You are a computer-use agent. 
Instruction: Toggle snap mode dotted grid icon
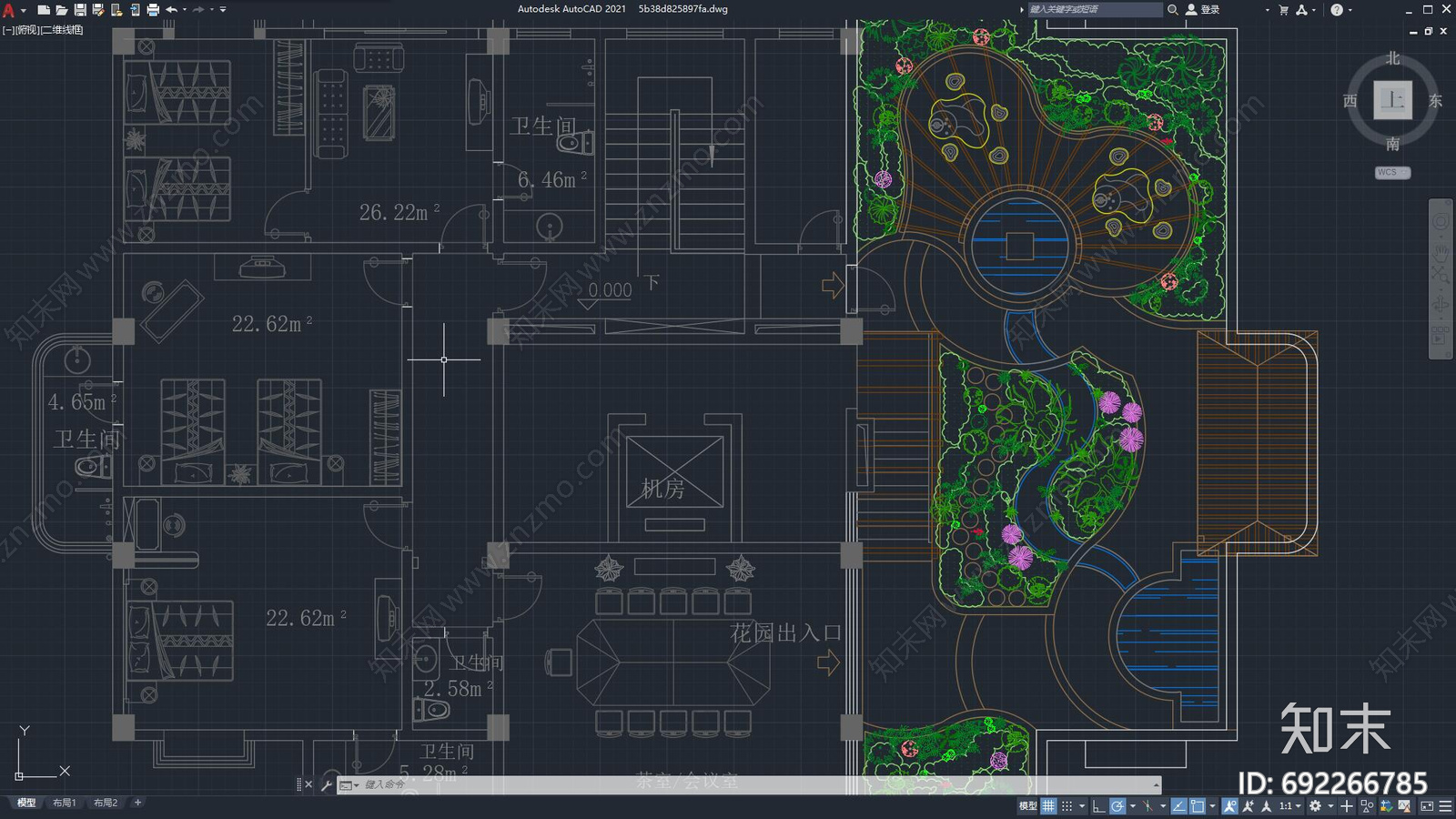[x=1067, y=805]
